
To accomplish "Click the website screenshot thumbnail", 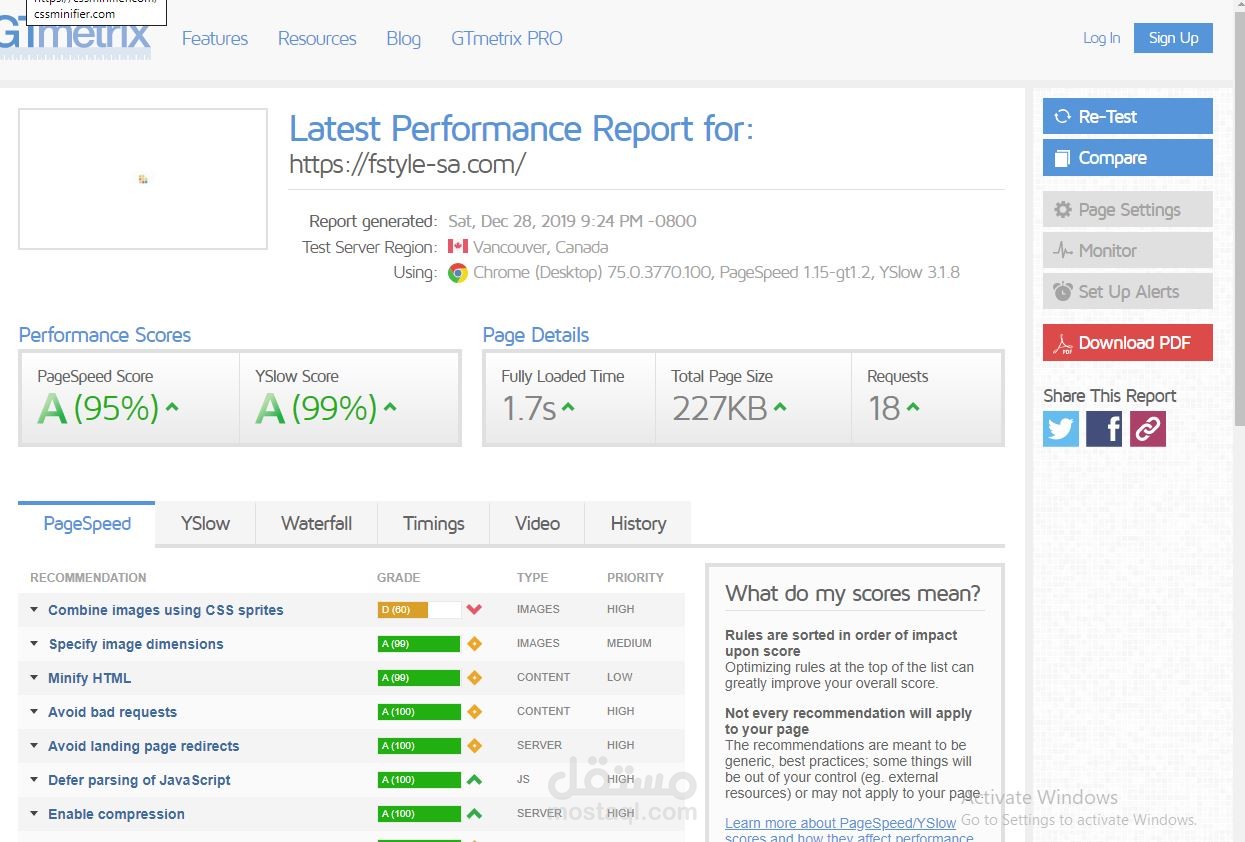I will click(x=143, y=179).
